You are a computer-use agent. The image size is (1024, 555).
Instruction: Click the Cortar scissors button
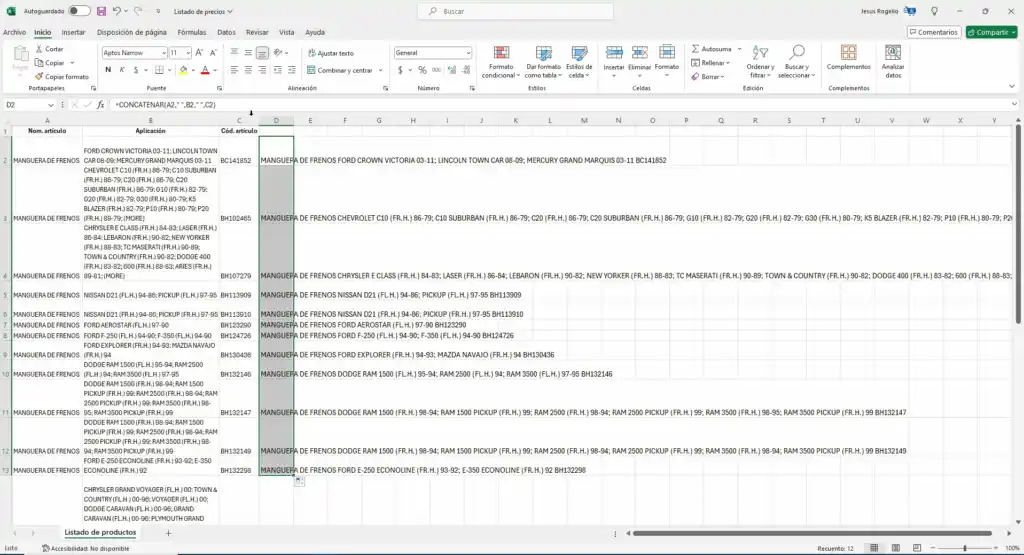pyautogui.click(x=49, y=49)
